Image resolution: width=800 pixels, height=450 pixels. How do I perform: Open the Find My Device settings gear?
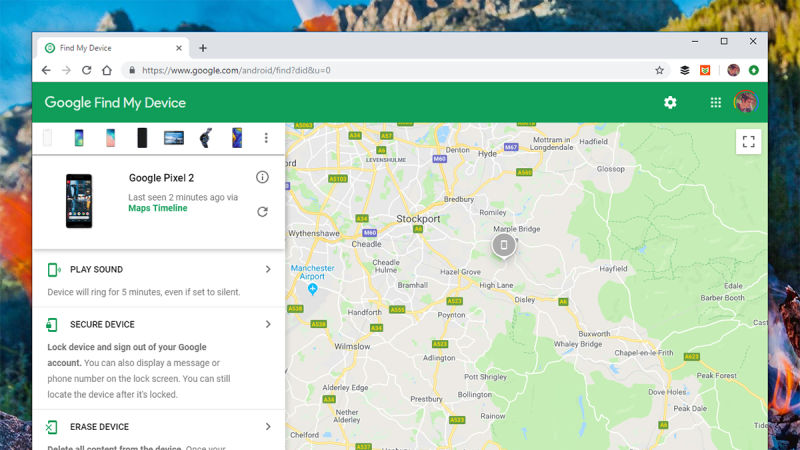click(670, 103)
